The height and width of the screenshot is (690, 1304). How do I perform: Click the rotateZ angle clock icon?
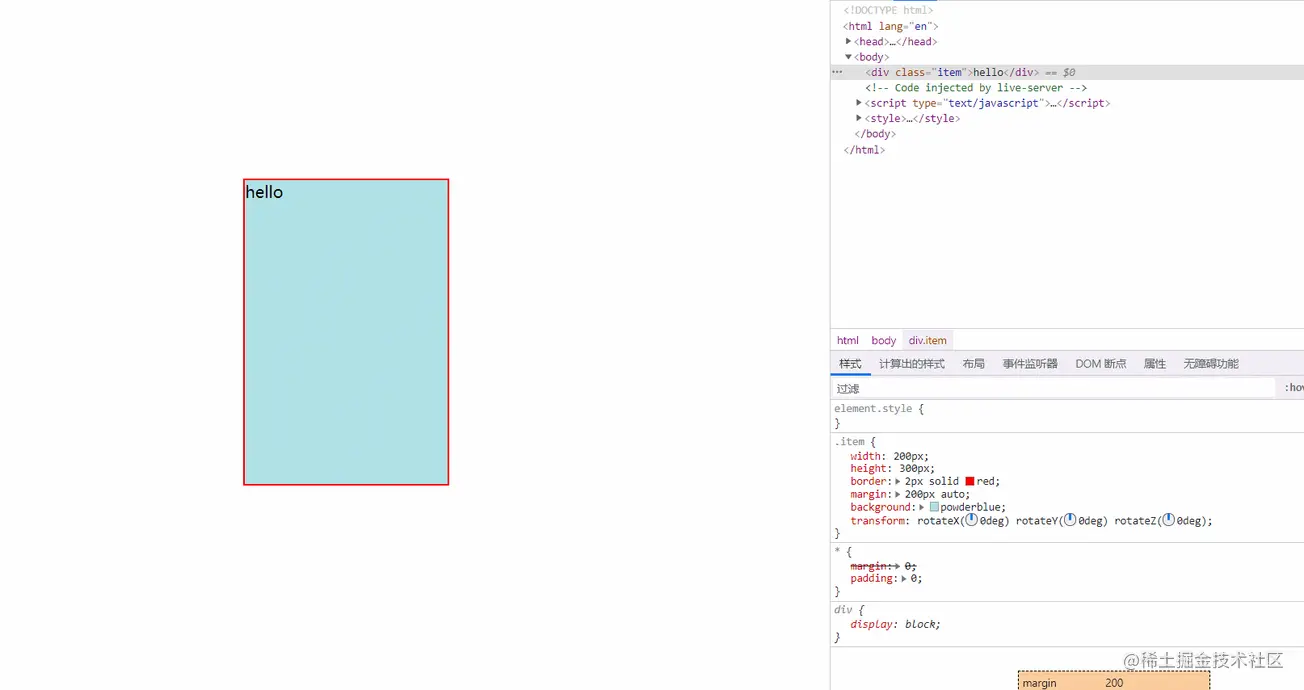(x=1168, y=520)
